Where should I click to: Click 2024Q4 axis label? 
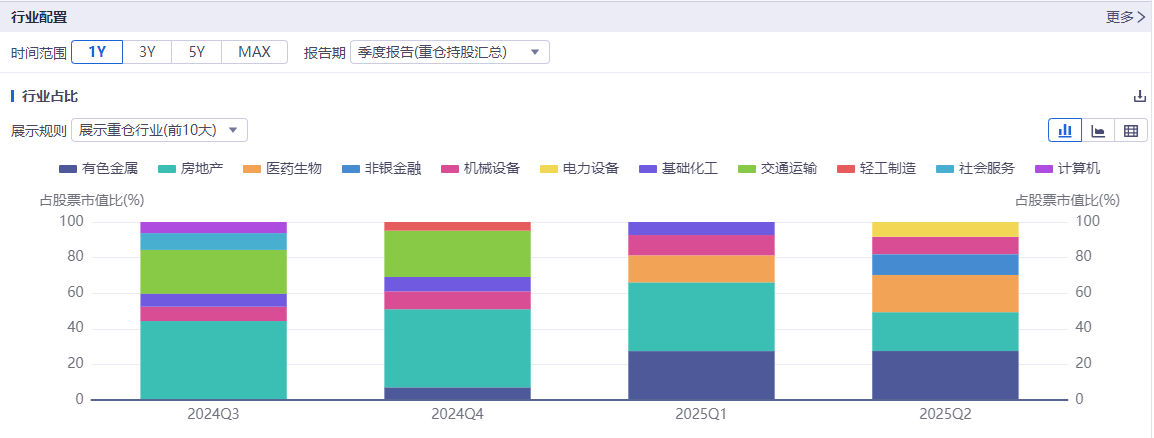[458, 414]
